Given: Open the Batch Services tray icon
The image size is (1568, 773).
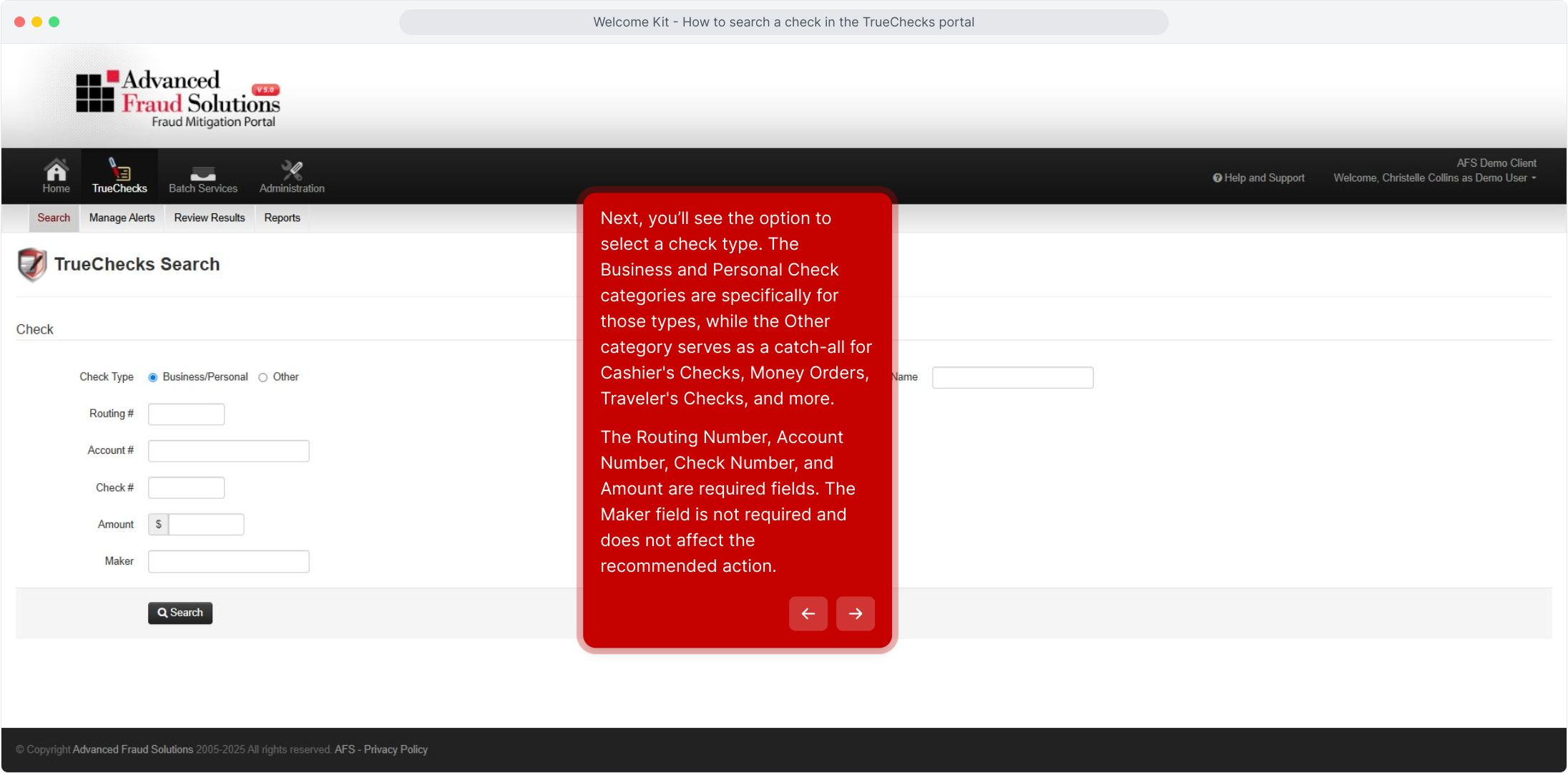Looking at the screenshot, I should tap(203, 173).
